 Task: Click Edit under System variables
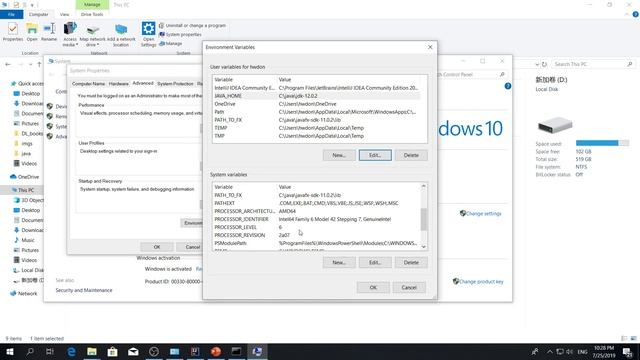pos(375,262)
